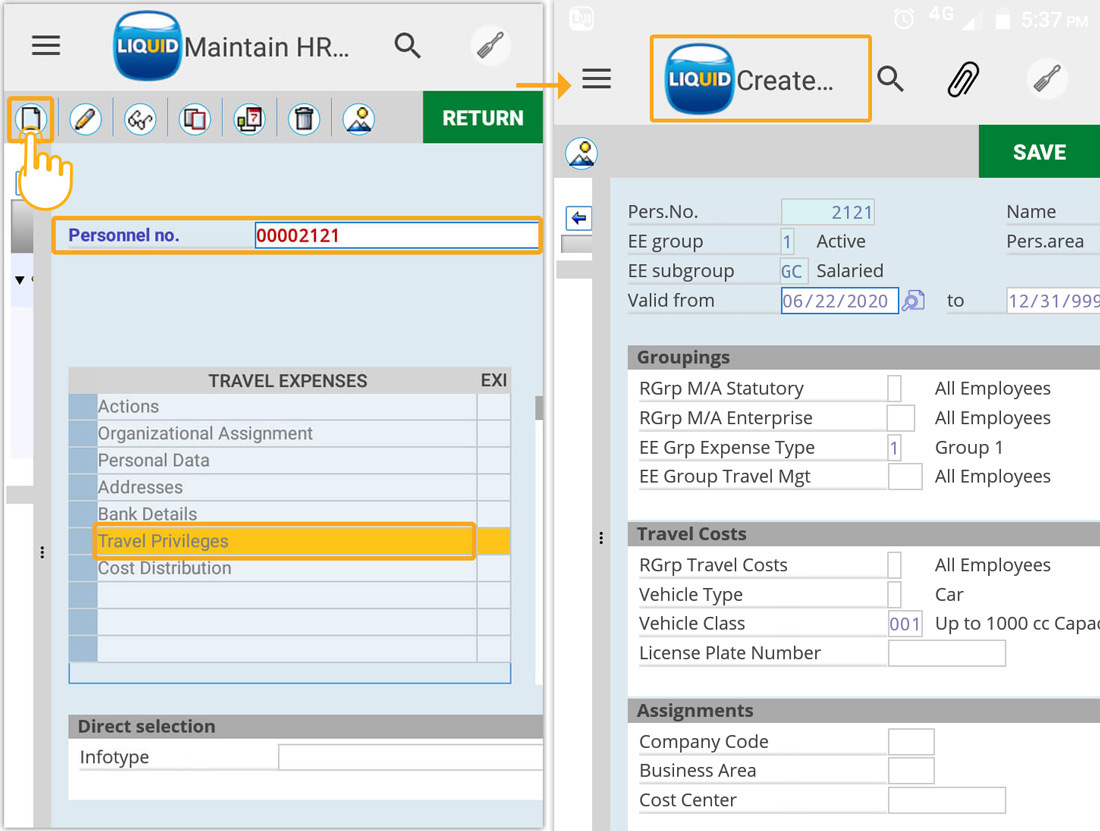This screenshot has height=831, width=1100.
Task: Click the License Plate Number field
Action: [946, 654]
